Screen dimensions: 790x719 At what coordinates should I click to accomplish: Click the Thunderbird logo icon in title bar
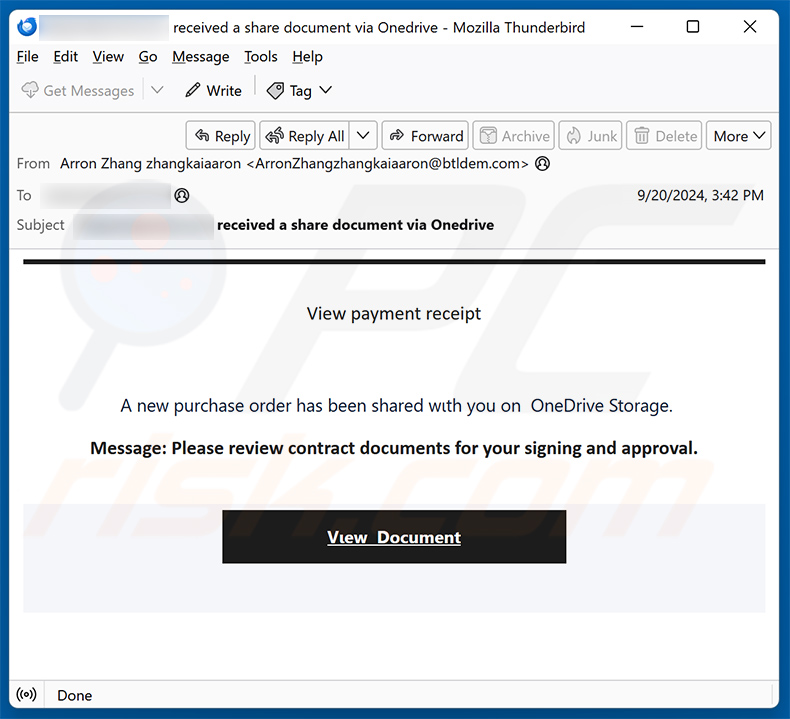(27, 27)
